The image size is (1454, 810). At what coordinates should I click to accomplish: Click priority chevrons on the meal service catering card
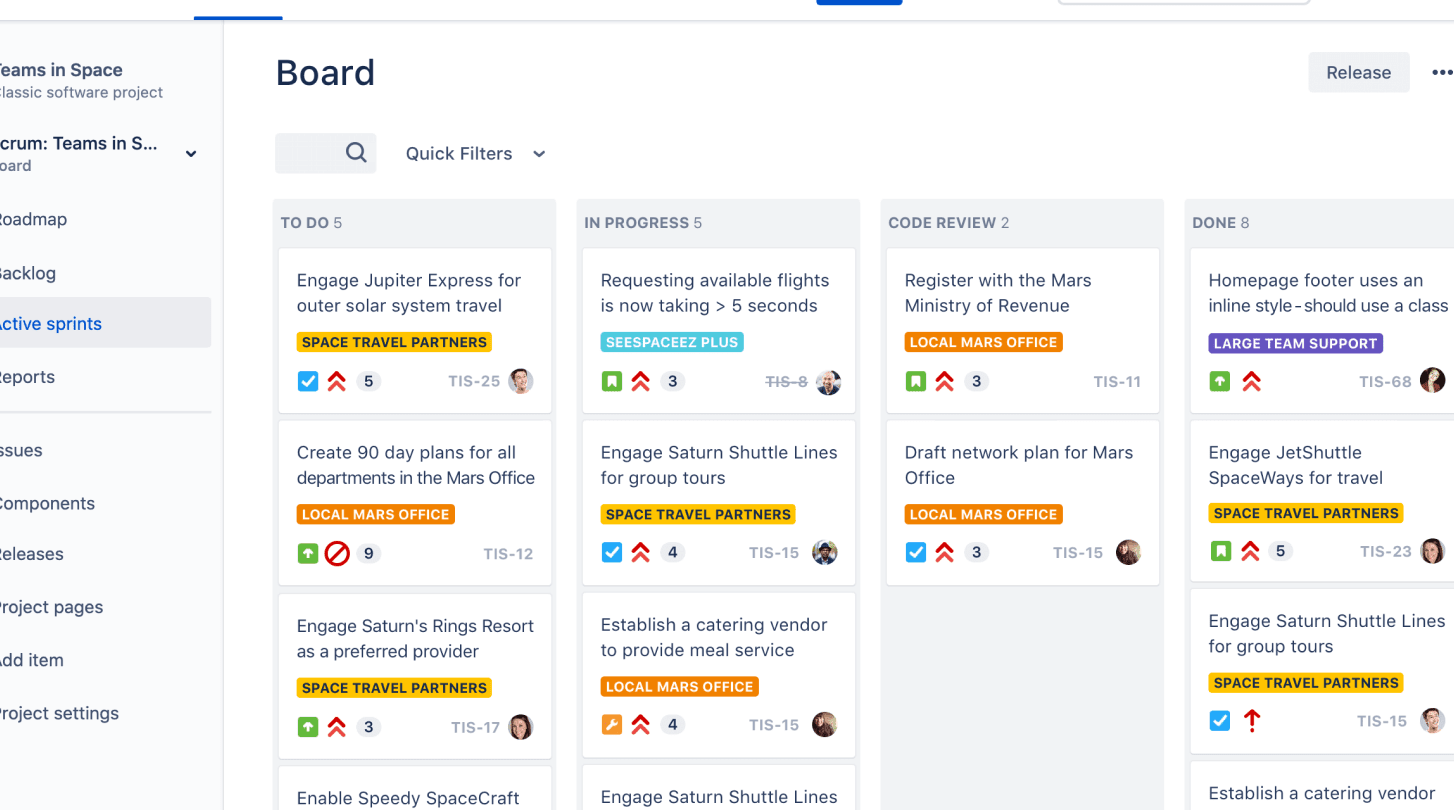coord(641,725)
